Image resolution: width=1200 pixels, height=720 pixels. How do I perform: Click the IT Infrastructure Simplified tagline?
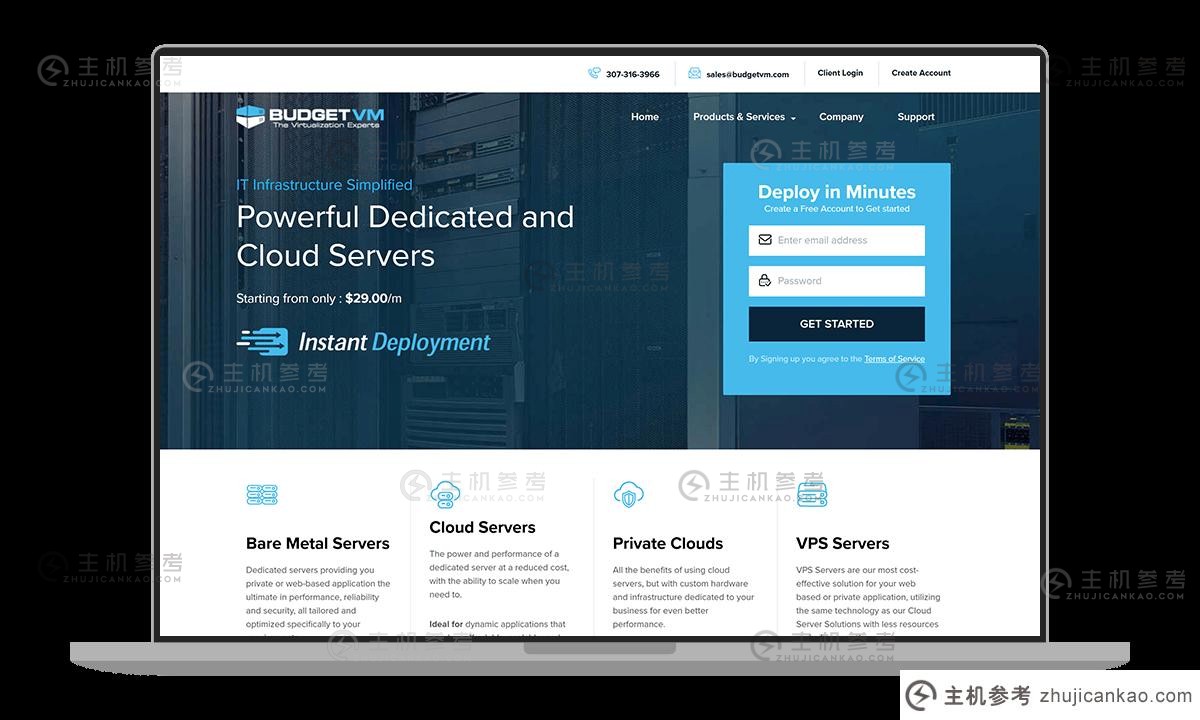click(x=324, y=185)
